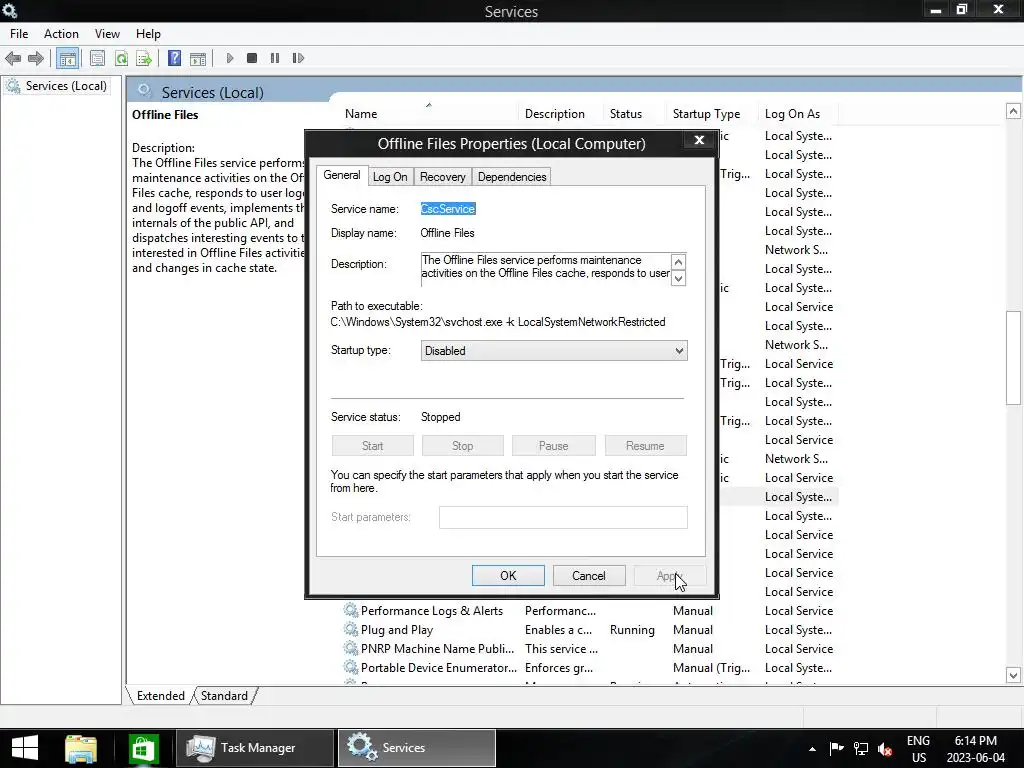The height and width of the screenshot is (768, 1024).
Task: Click the services list scrollbar up arrow
Action: pyautogui.click(x=1013, y=111)
